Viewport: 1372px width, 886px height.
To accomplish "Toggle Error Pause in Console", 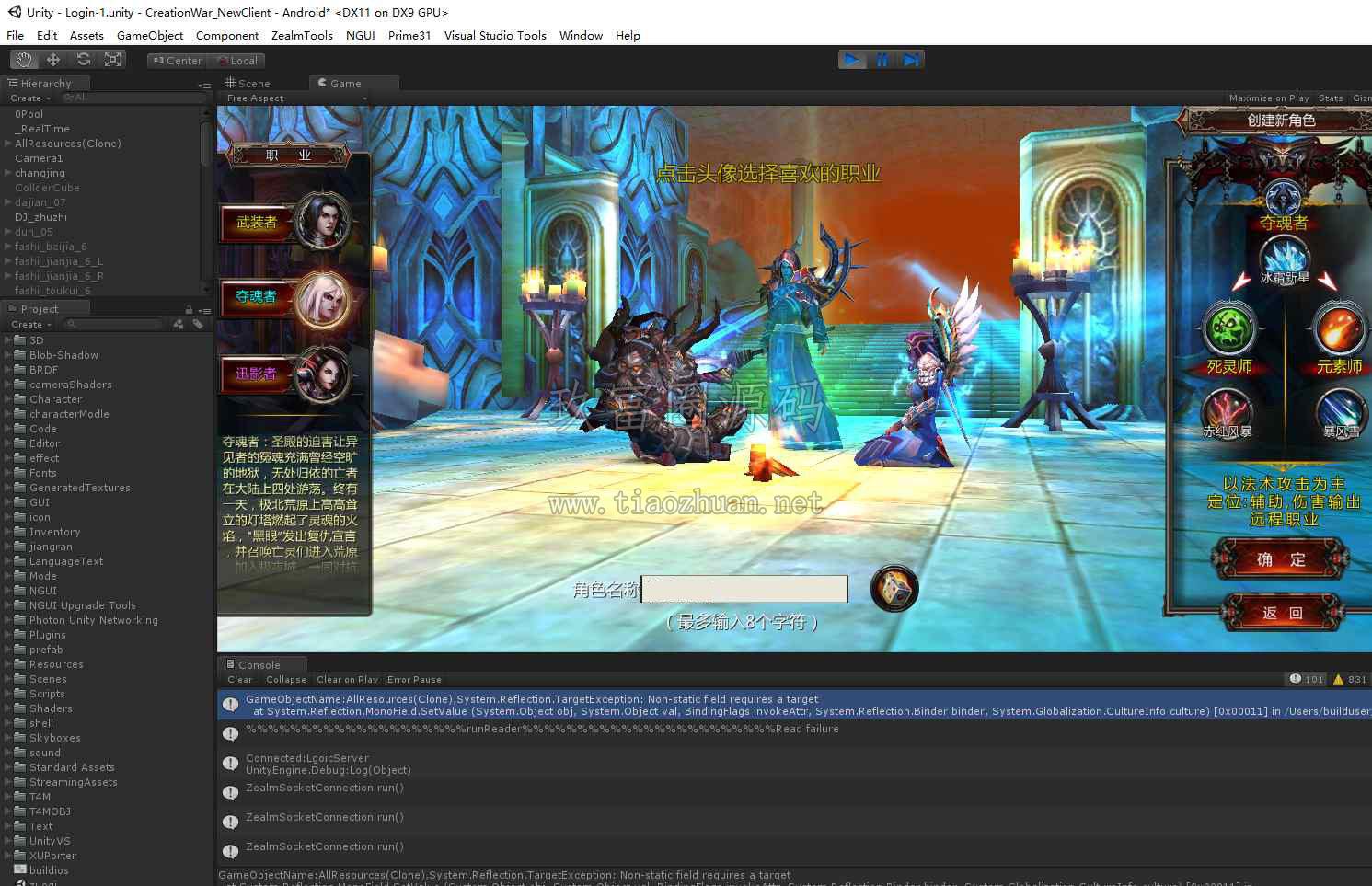I will coord(414,680).
